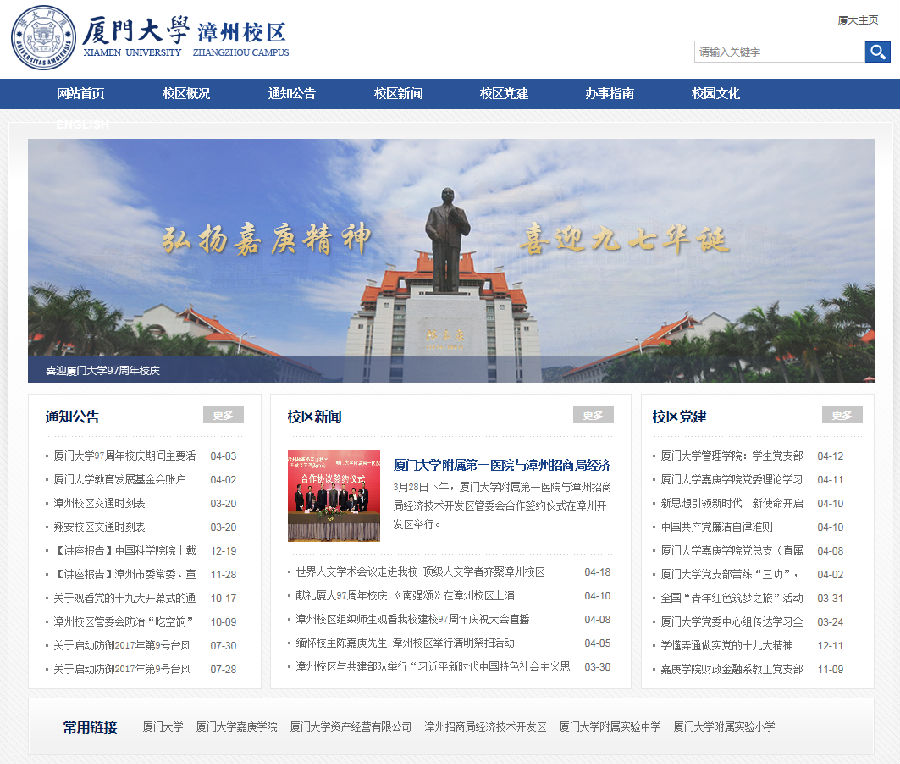Open 厦门大学嘉庚学院 in common links
900x764 pixels.
click(237, 727)
